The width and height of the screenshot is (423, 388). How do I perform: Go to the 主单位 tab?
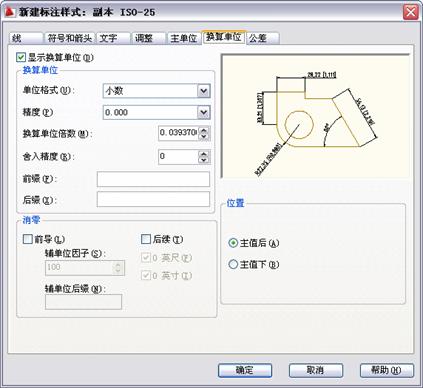point(184,38)
